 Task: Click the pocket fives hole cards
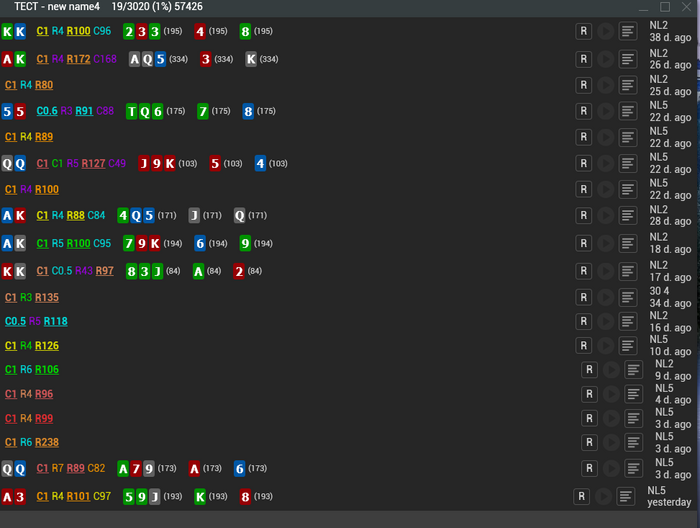tap(13, 111)
